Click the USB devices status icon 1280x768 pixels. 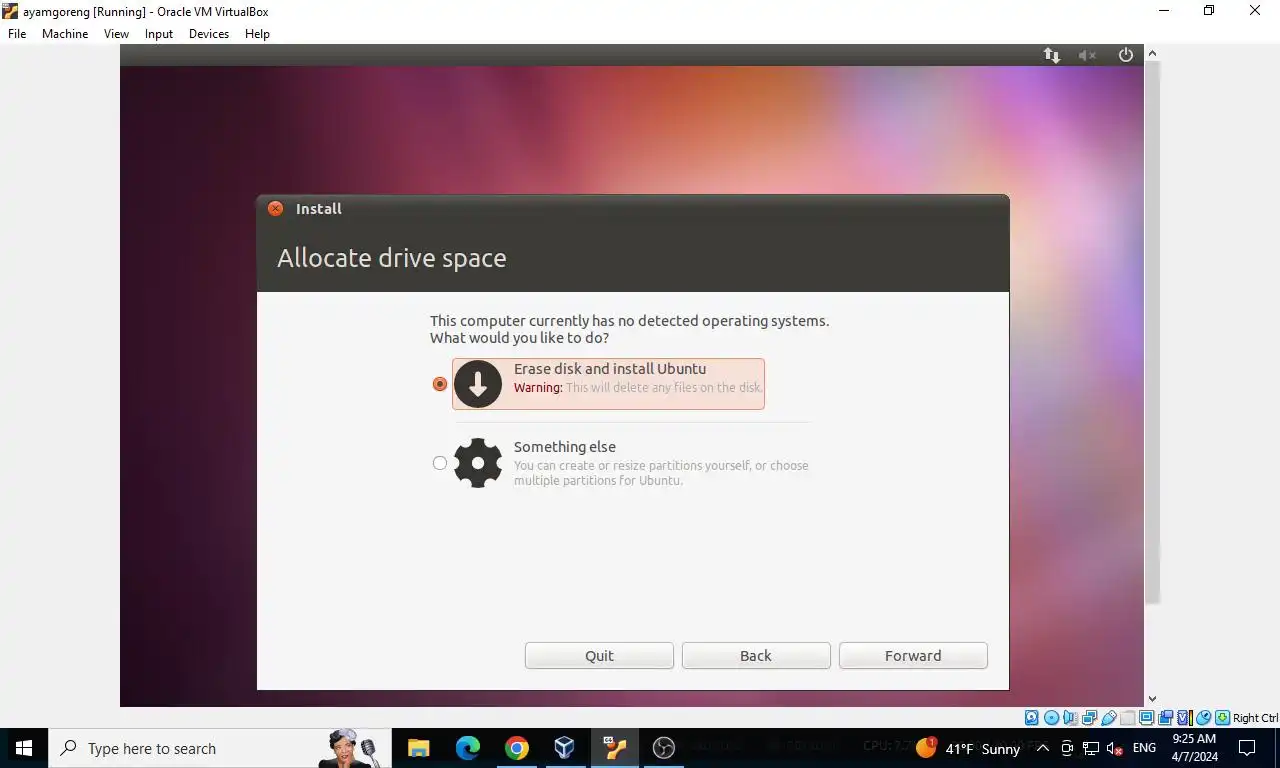(x=1109, y=718)
